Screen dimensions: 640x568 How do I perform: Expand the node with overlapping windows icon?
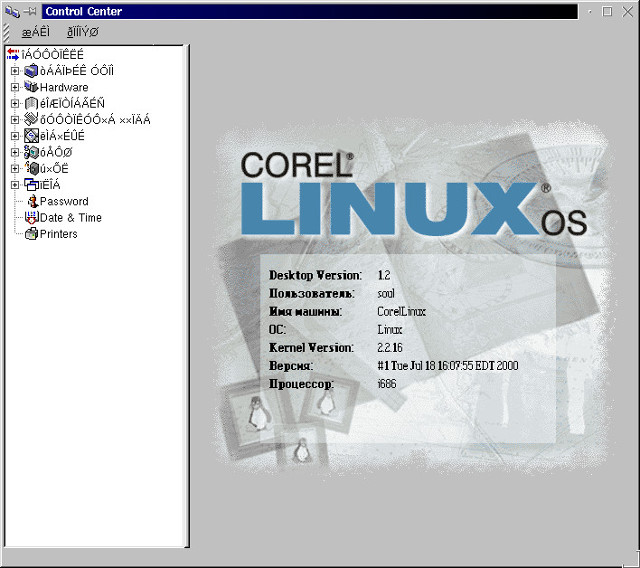15,185
